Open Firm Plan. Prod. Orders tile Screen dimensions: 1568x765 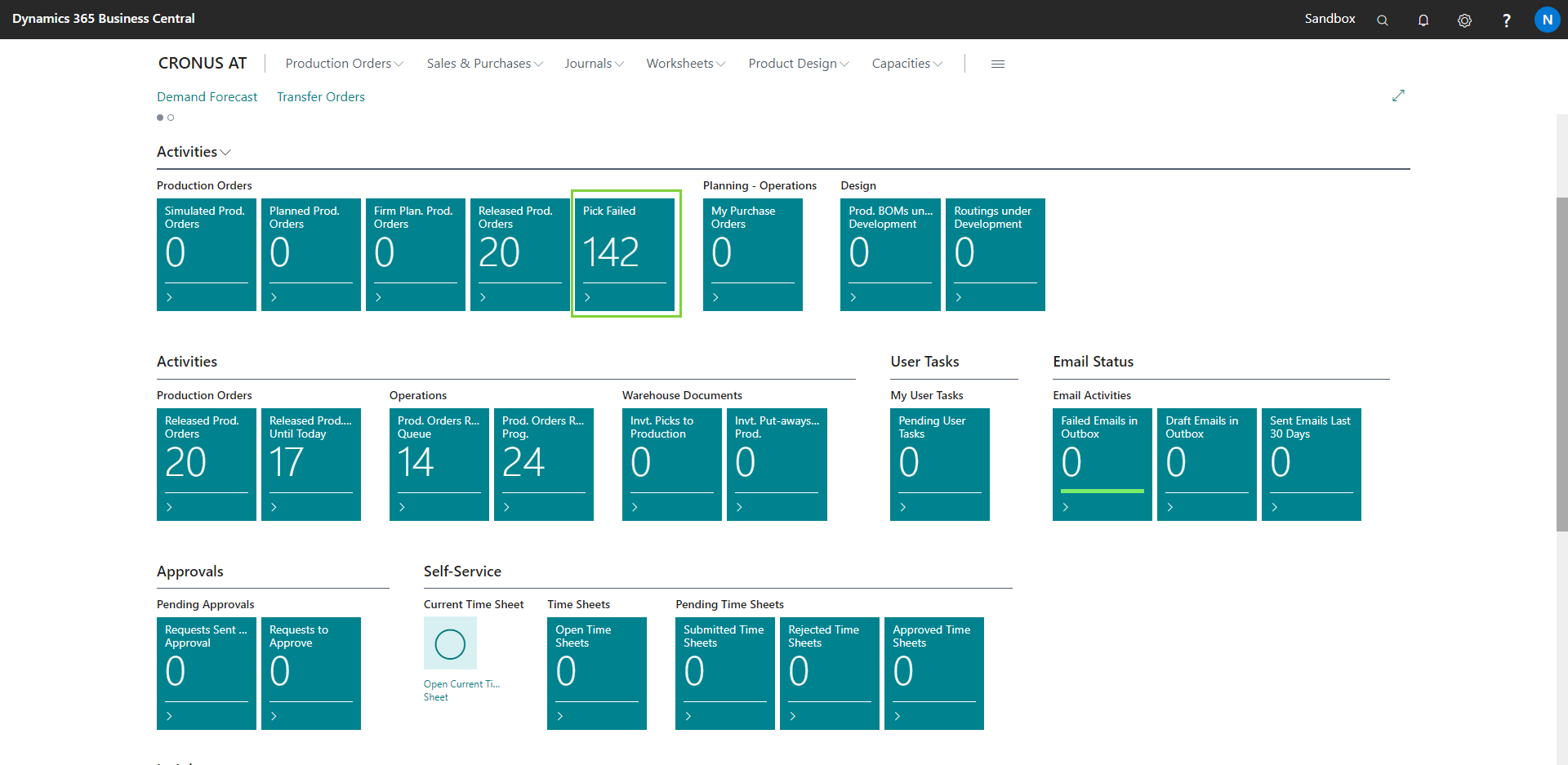(x=416, y=255)
